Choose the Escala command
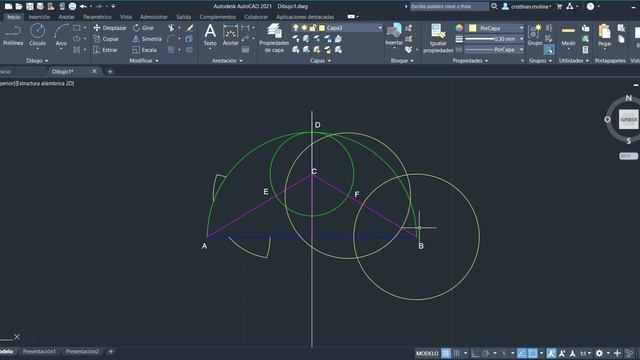Image resolution: width=640 pixels, height=360 pixels. pos(145,50)
